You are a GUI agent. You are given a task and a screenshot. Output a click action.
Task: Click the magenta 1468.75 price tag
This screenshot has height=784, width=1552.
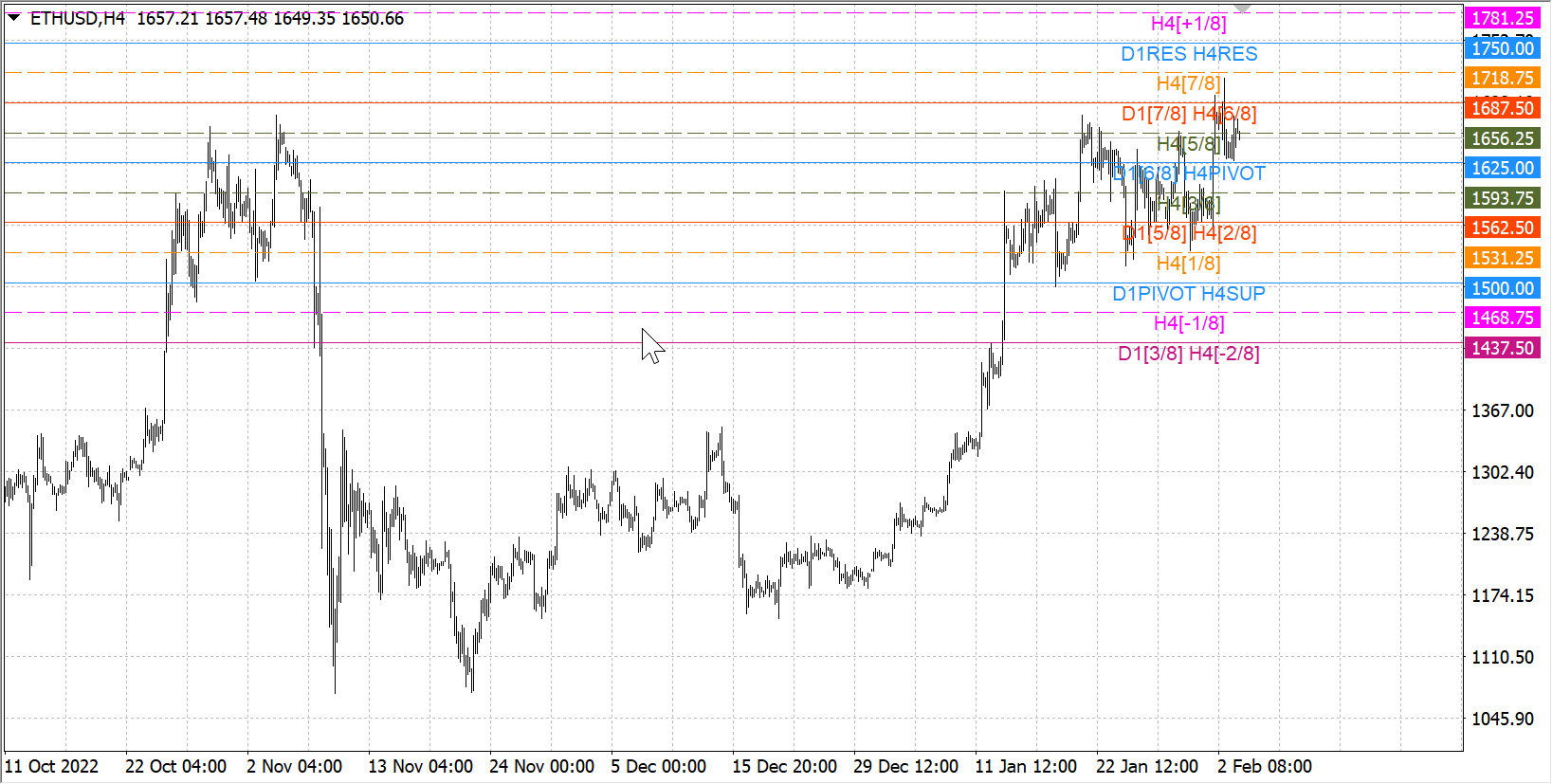point(1502,318)
